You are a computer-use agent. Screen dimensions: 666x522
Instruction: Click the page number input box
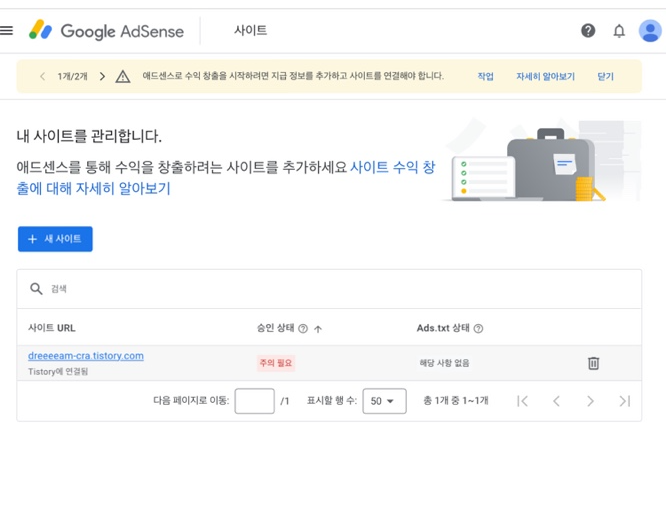254,401
